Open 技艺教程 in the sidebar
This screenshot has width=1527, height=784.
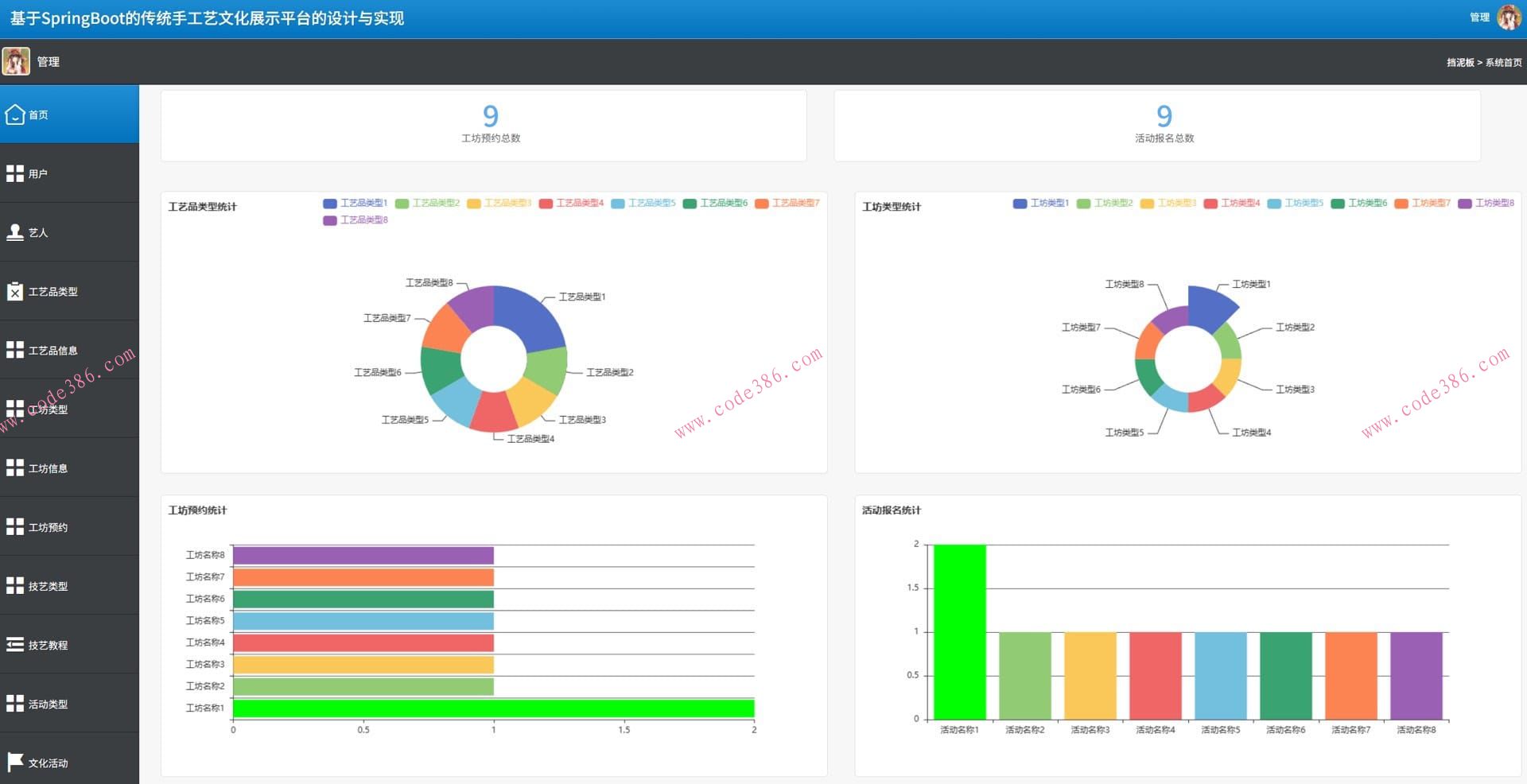[69, 644]
